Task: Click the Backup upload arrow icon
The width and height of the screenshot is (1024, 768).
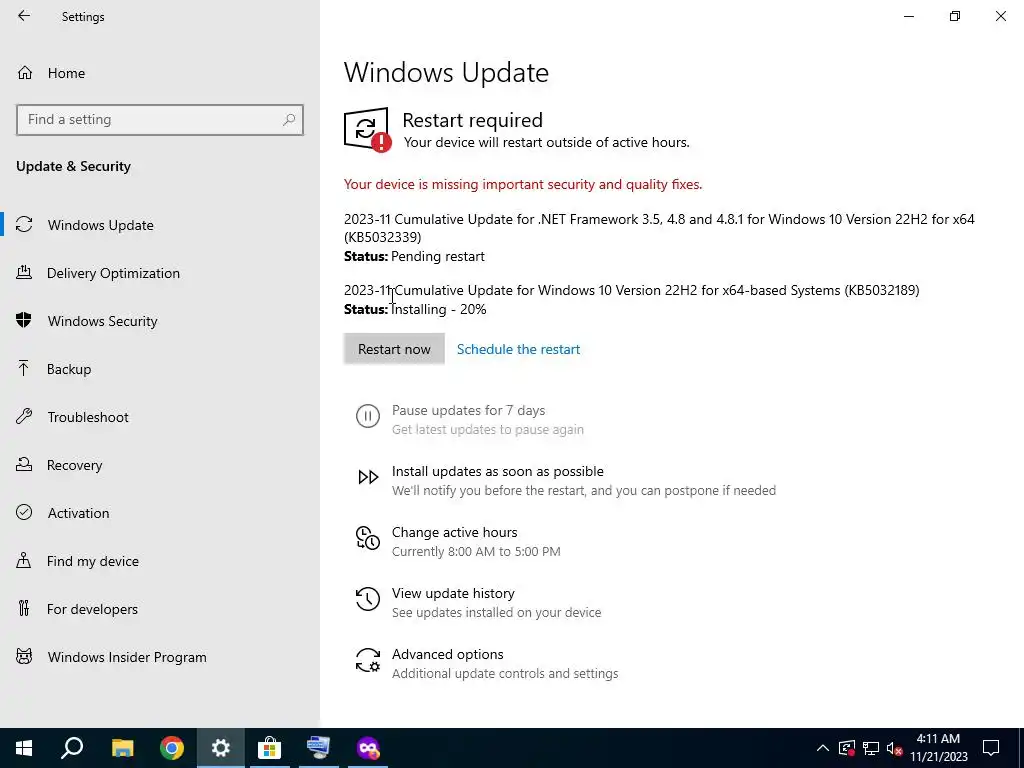Action: (x=24, y=368)
